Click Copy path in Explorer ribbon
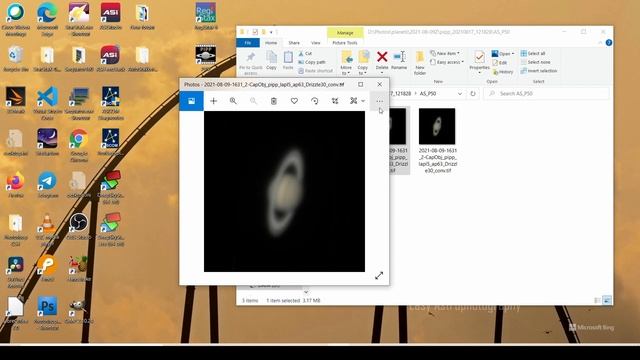The image size is (640, 360). click(311, 62)
